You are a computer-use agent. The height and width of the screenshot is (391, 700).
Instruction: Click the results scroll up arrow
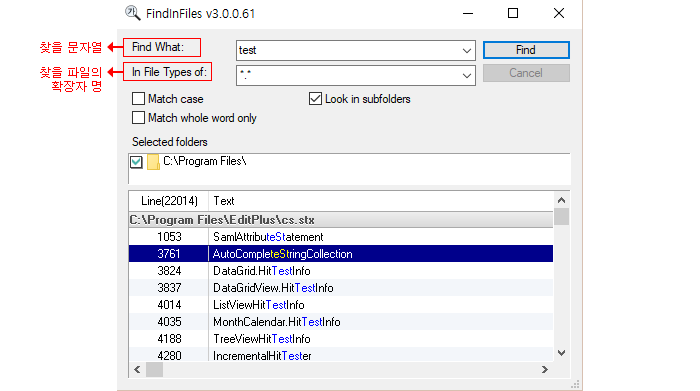pyautogui.click(x=562, y=200)
